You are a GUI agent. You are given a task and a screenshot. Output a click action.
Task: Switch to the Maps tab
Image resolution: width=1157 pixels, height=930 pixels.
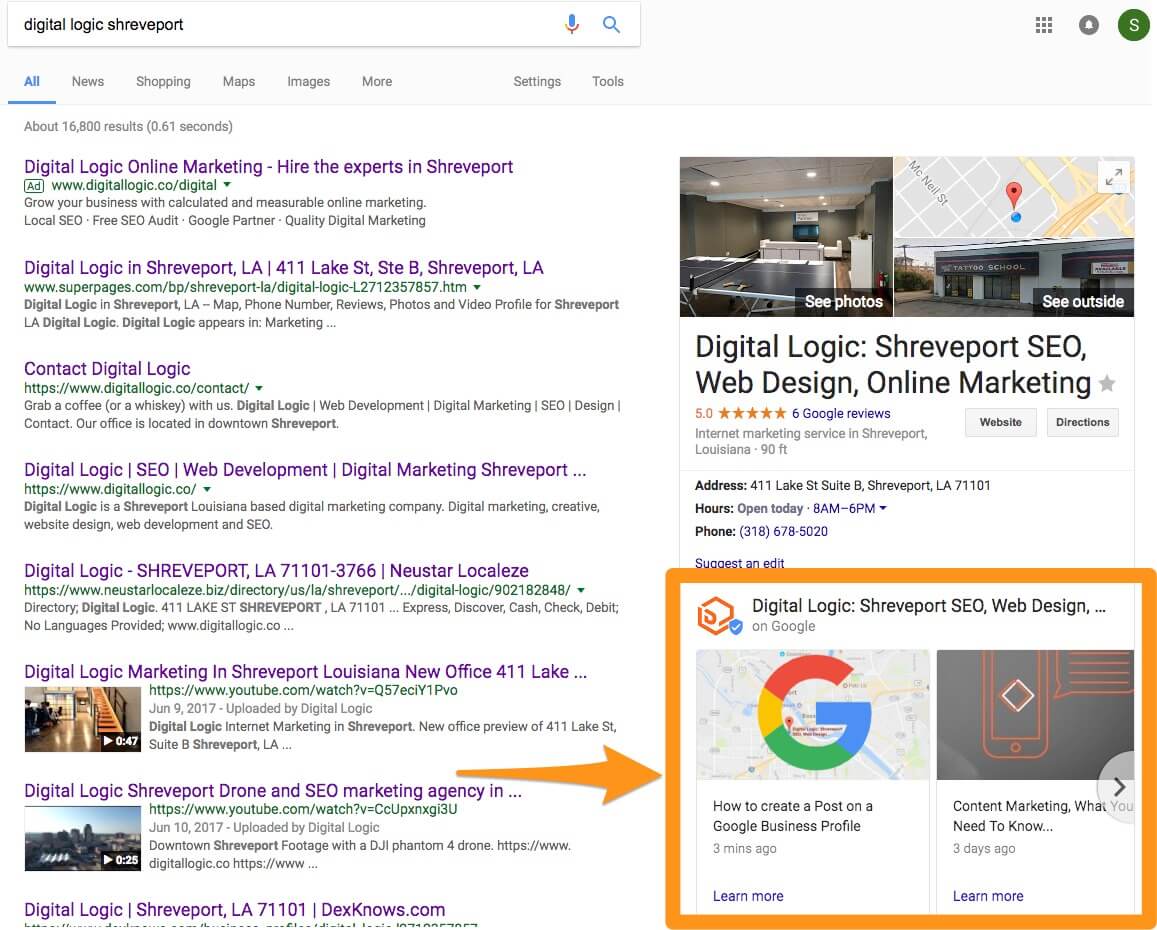(239, 81)
